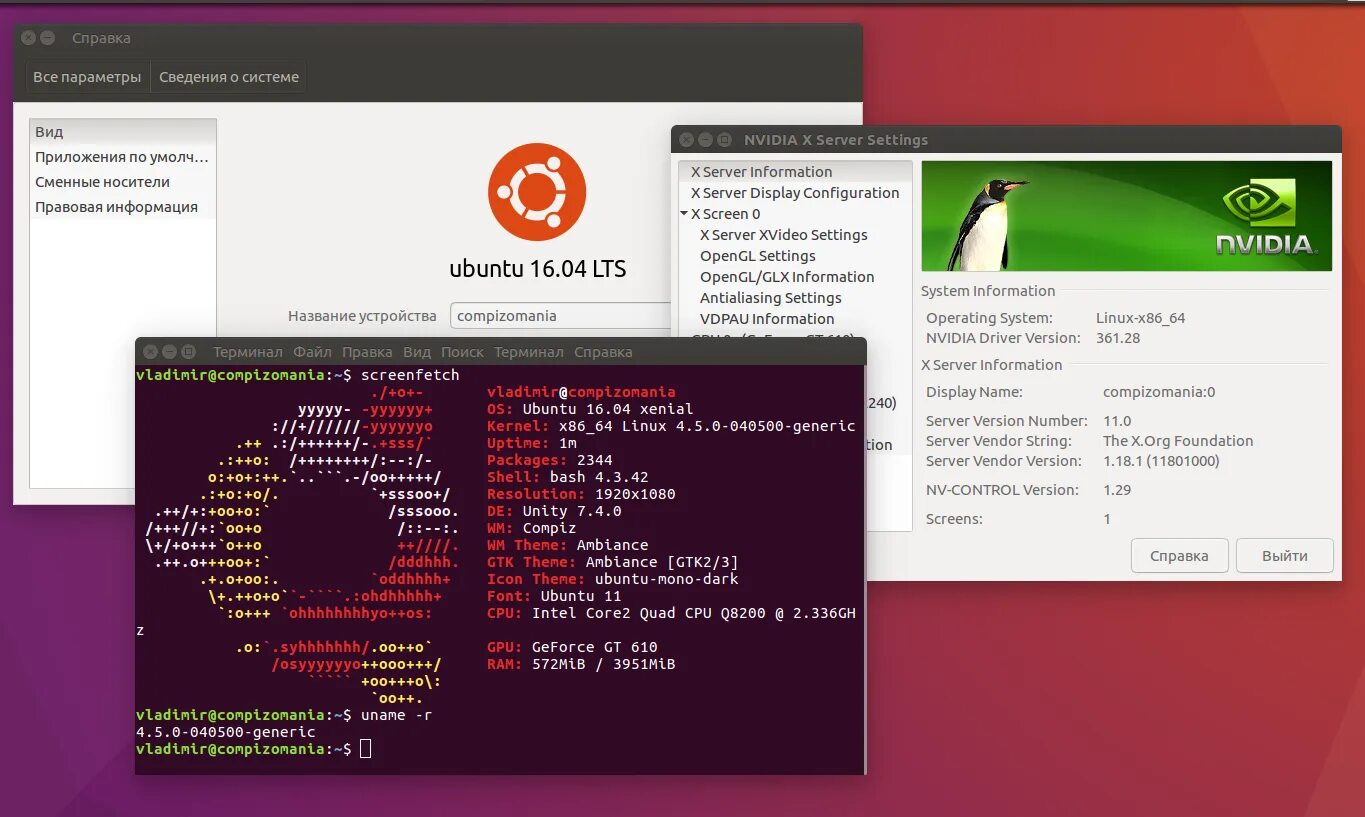1365x817 pixels.
Task: Select X Server Information in NVIDIA tree
Action: coord(795,172)
